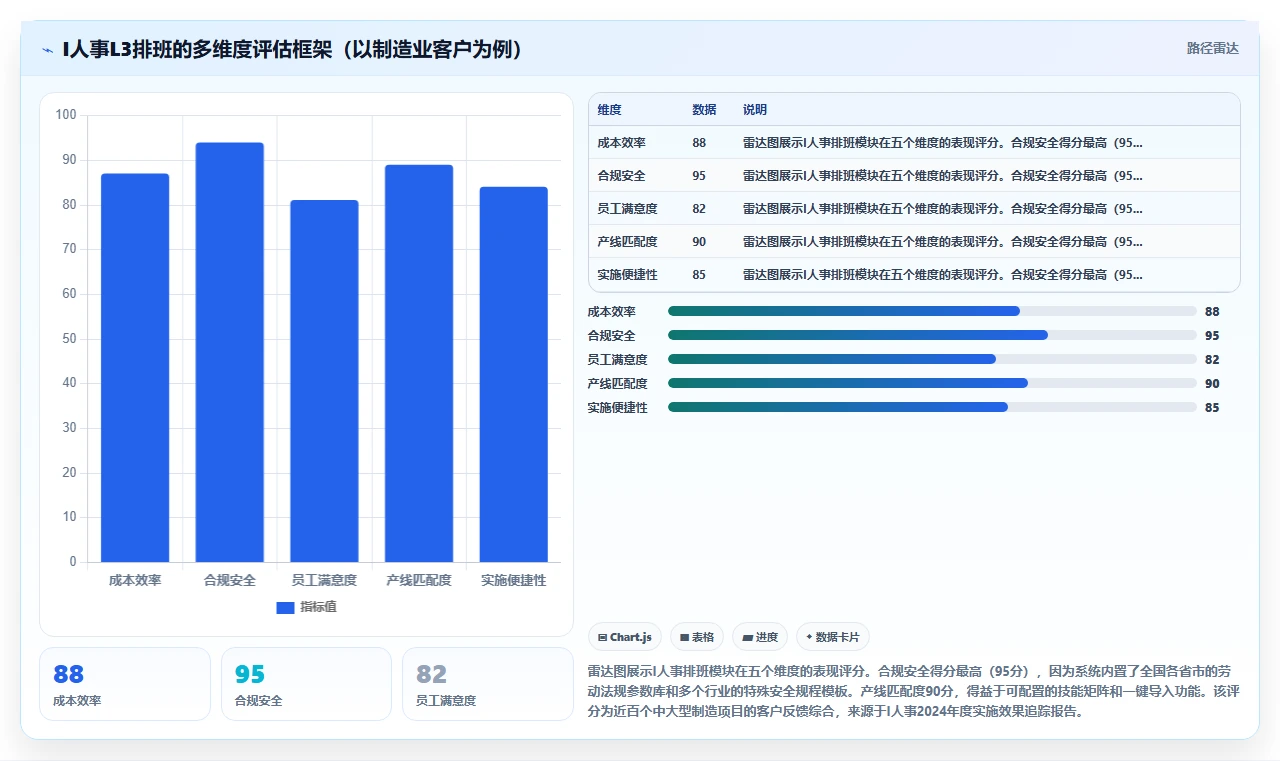Image resolution: width=1280 pixels, height=761 pixels.
Task: Click the value 95 in the table
Action: 699,176
